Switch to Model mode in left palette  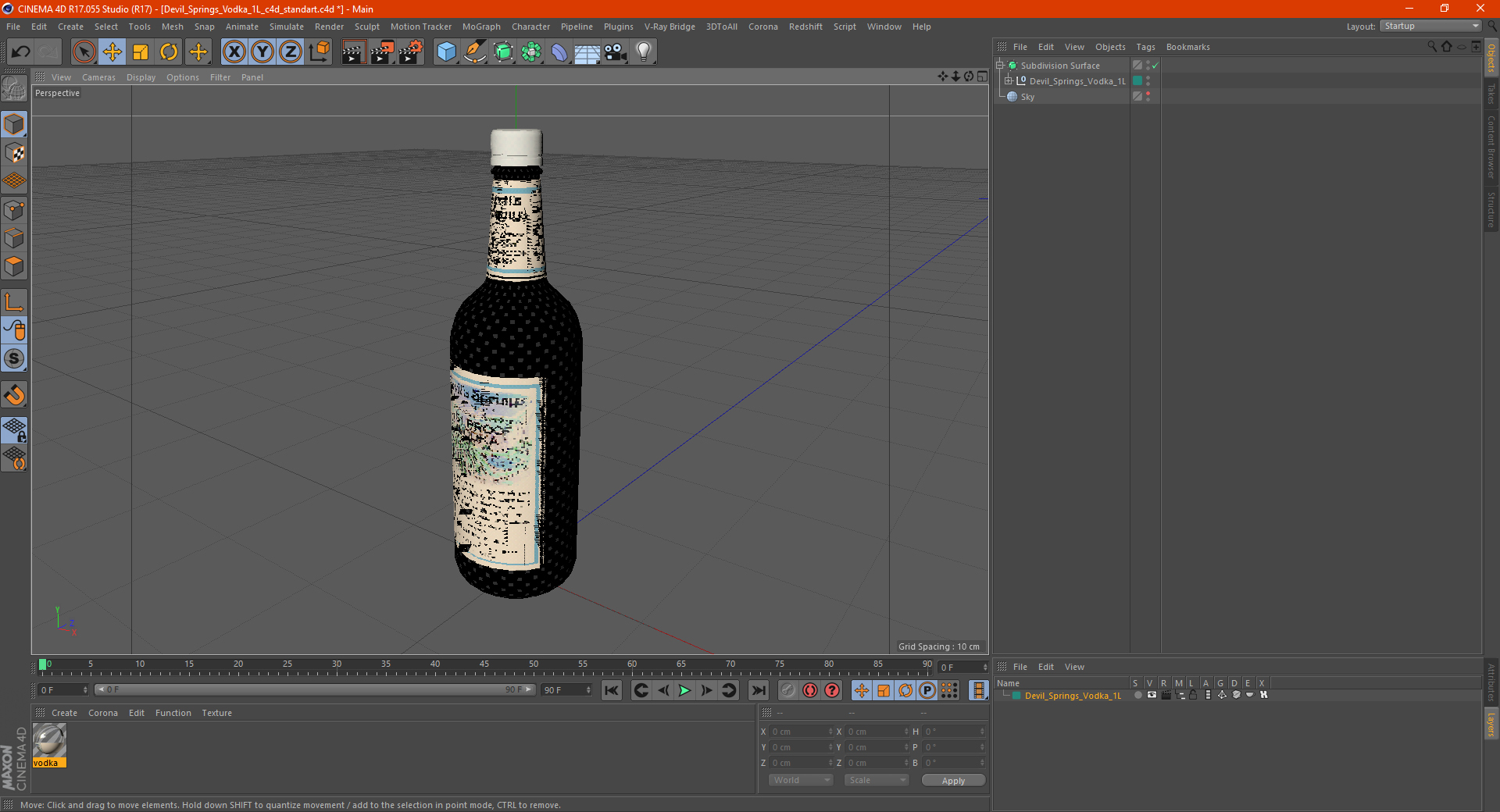point(14,124)
